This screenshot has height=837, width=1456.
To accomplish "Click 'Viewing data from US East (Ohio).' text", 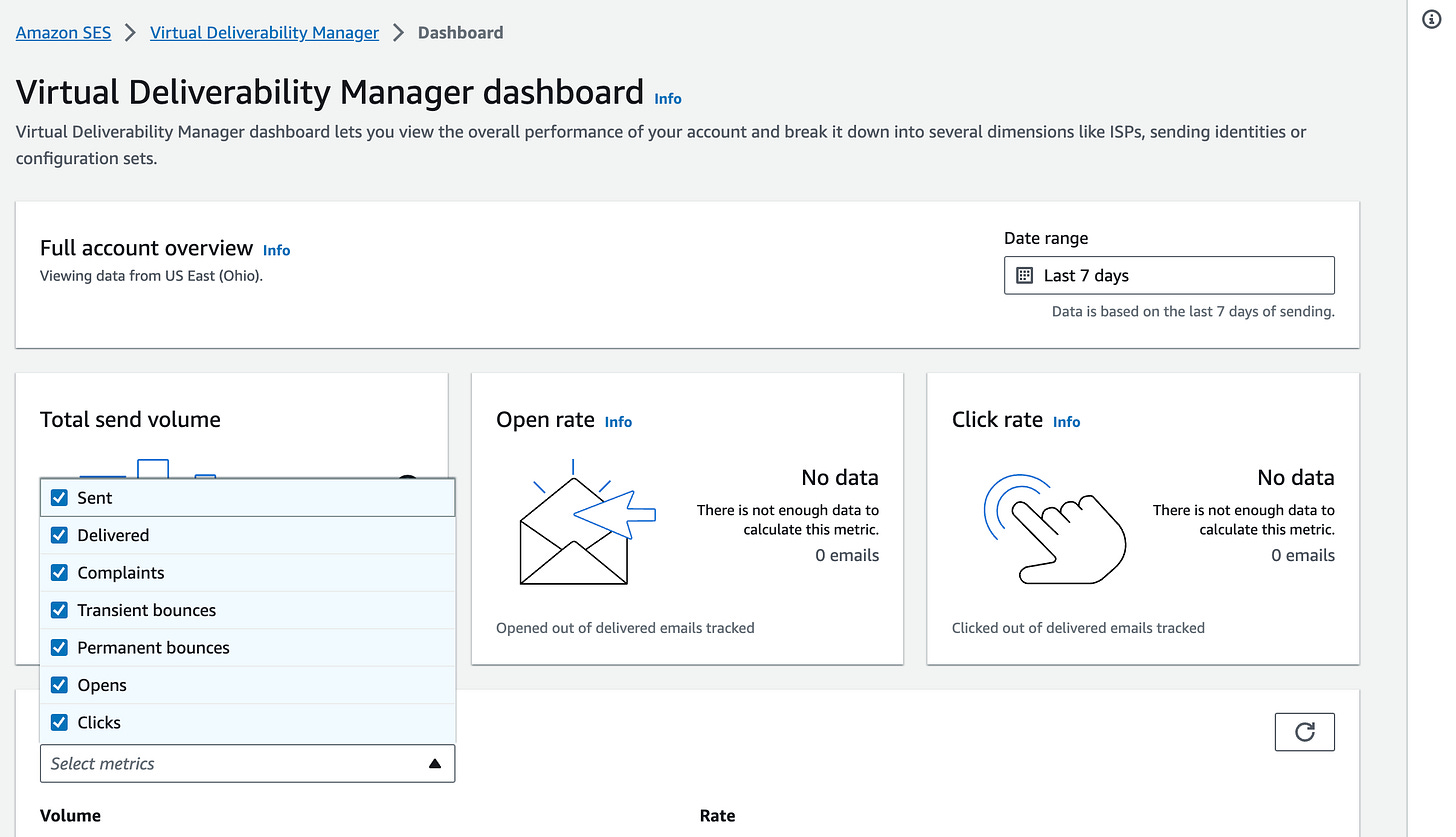I will (x=151, y=276).
